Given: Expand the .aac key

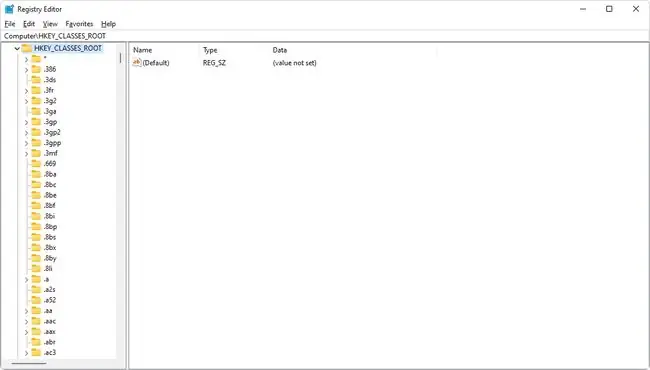Looking at the screenshot, I should (x=27, y=321).
